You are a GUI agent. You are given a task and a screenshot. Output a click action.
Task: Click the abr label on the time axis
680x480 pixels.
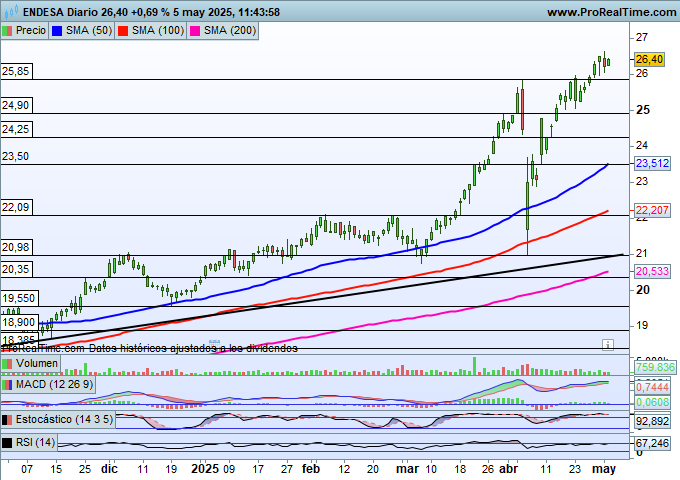508,469
